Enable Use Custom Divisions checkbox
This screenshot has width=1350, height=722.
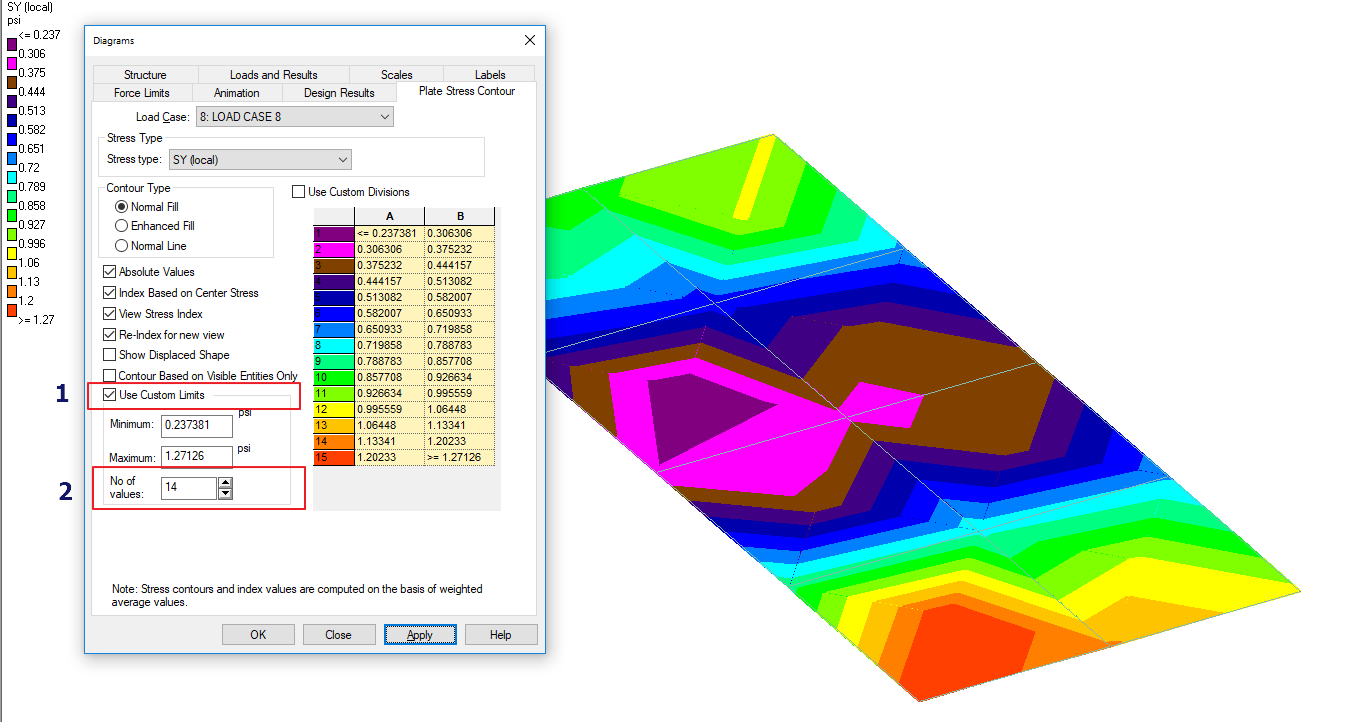[x=299, y=192]
